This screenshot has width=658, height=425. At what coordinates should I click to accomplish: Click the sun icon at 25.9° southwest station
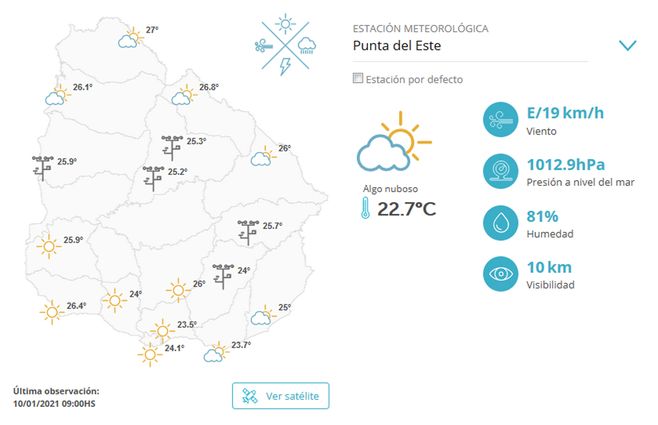[47, 245]
